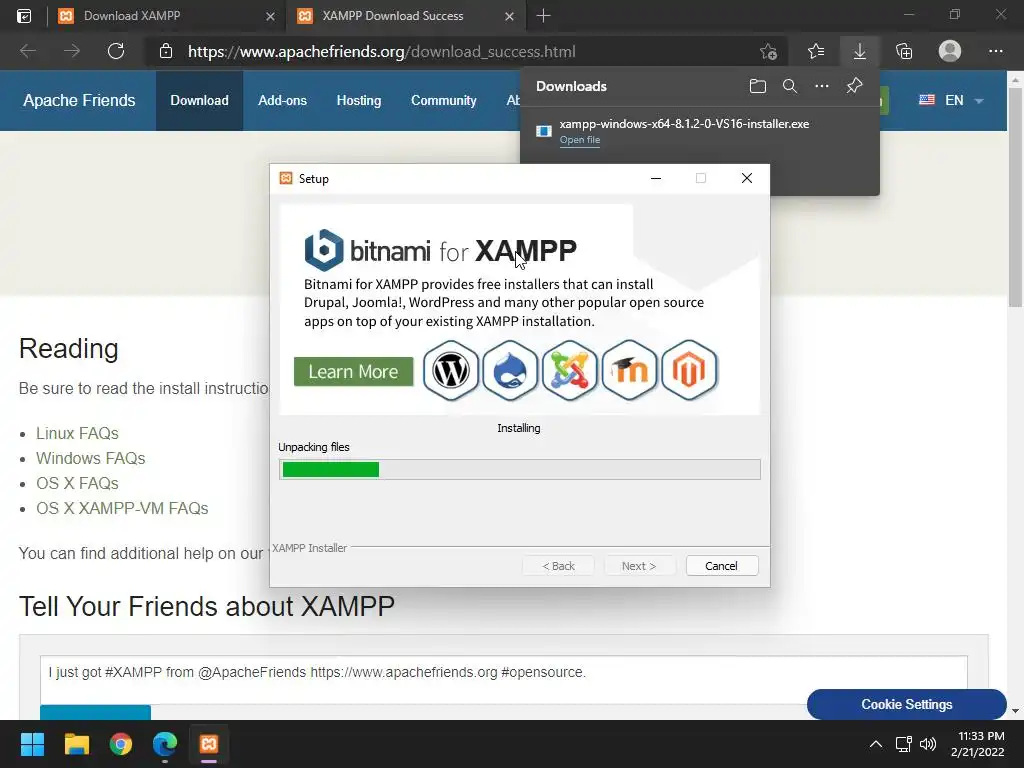
Task: Open the Collections icon in Edge
Action: [x=904, y=51]
